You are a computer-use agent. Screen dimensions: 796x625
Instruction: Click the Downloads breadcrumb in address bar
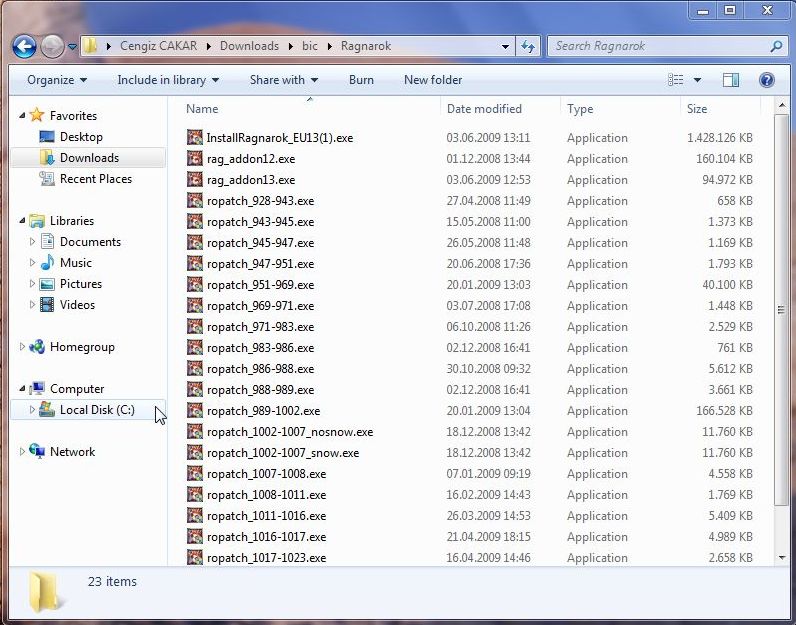tap(249, 46)
